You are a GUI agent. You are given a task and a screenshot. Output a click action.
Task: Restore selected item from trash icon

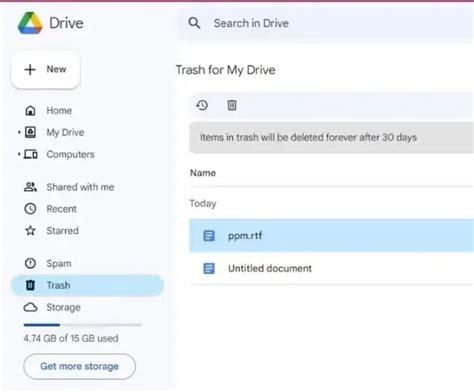(202, 105)
